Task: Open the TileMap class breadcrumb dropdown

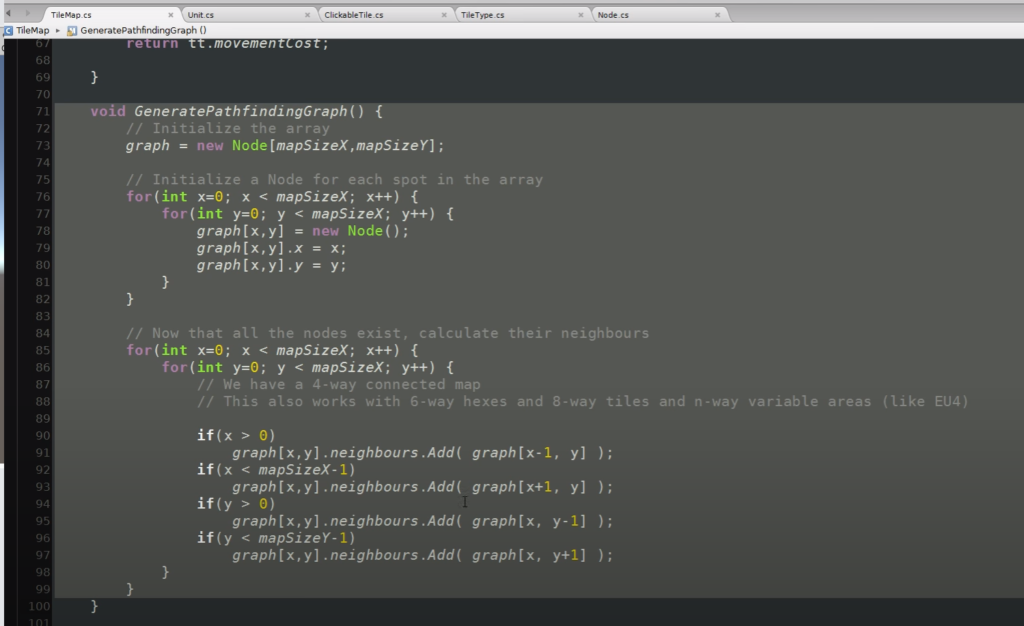Action: [32, 30]
